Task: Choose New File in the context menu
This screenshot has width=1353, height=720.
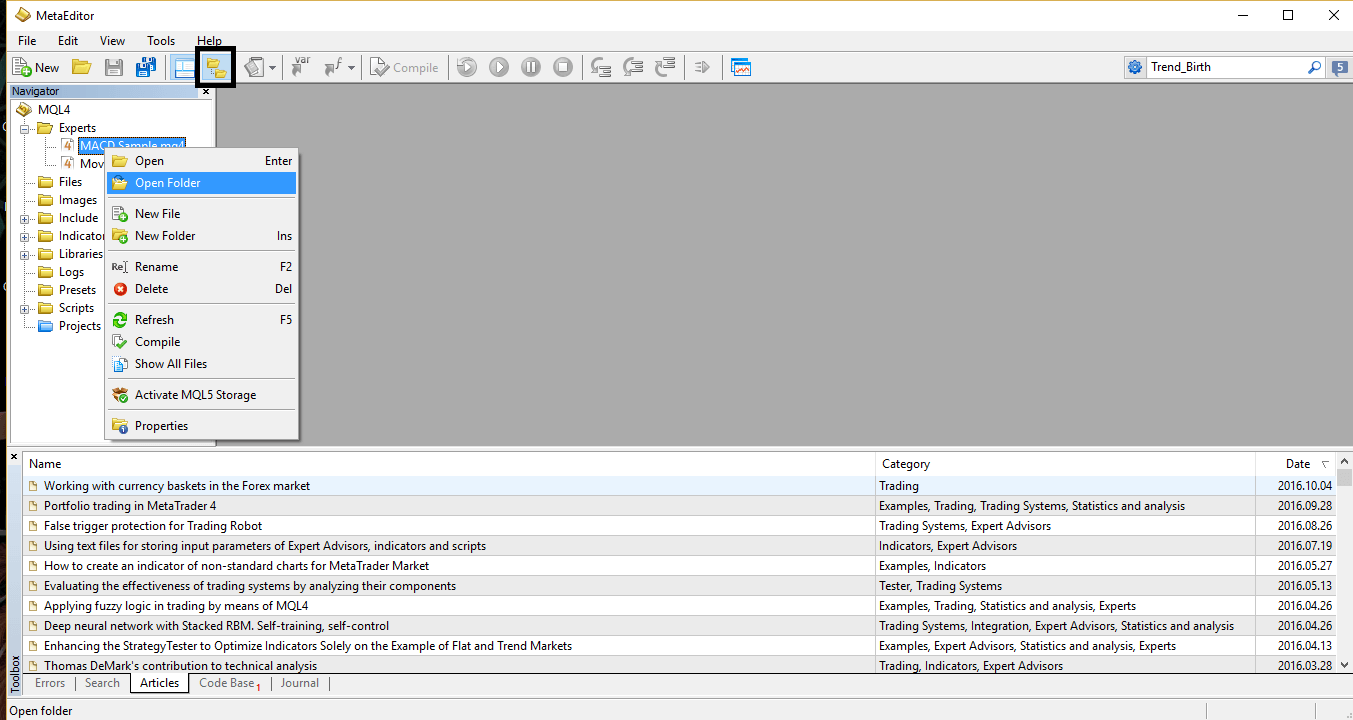Action: [201, 214]
